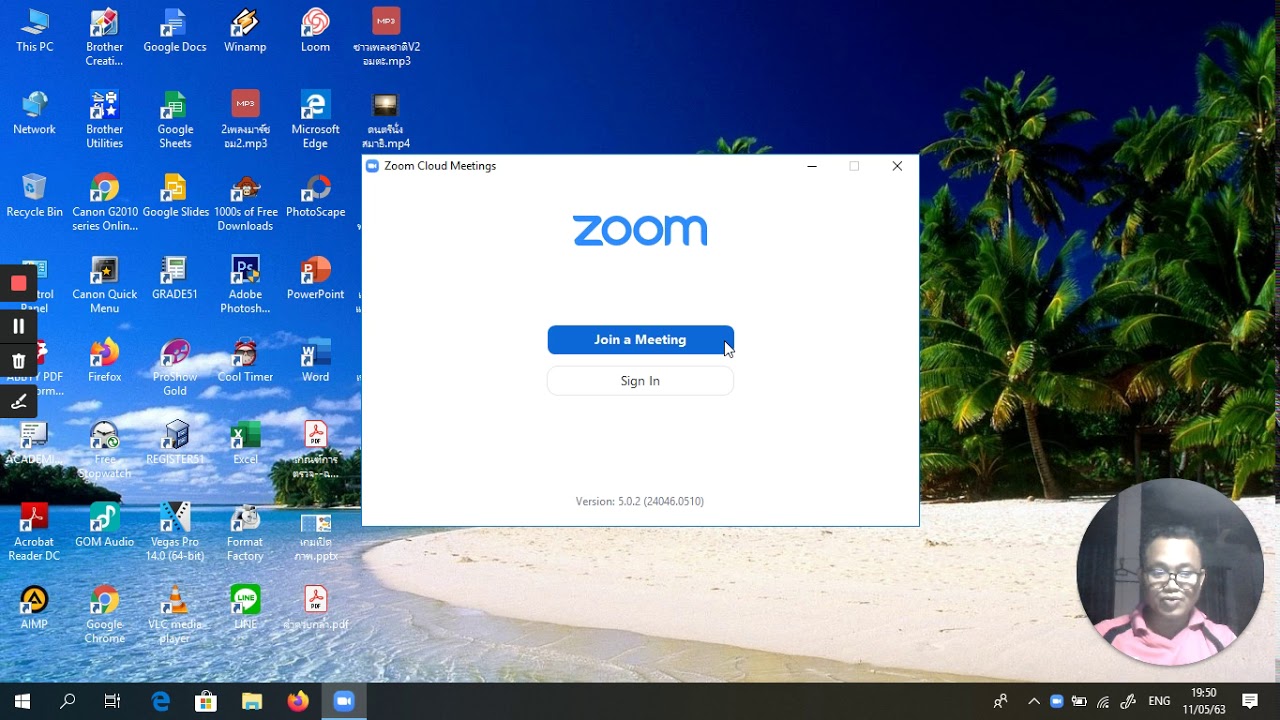Launch Loom desktop icon
The height and width of the screenshot is (720, 1280).
pyautogui.click(x=315, y=31)
